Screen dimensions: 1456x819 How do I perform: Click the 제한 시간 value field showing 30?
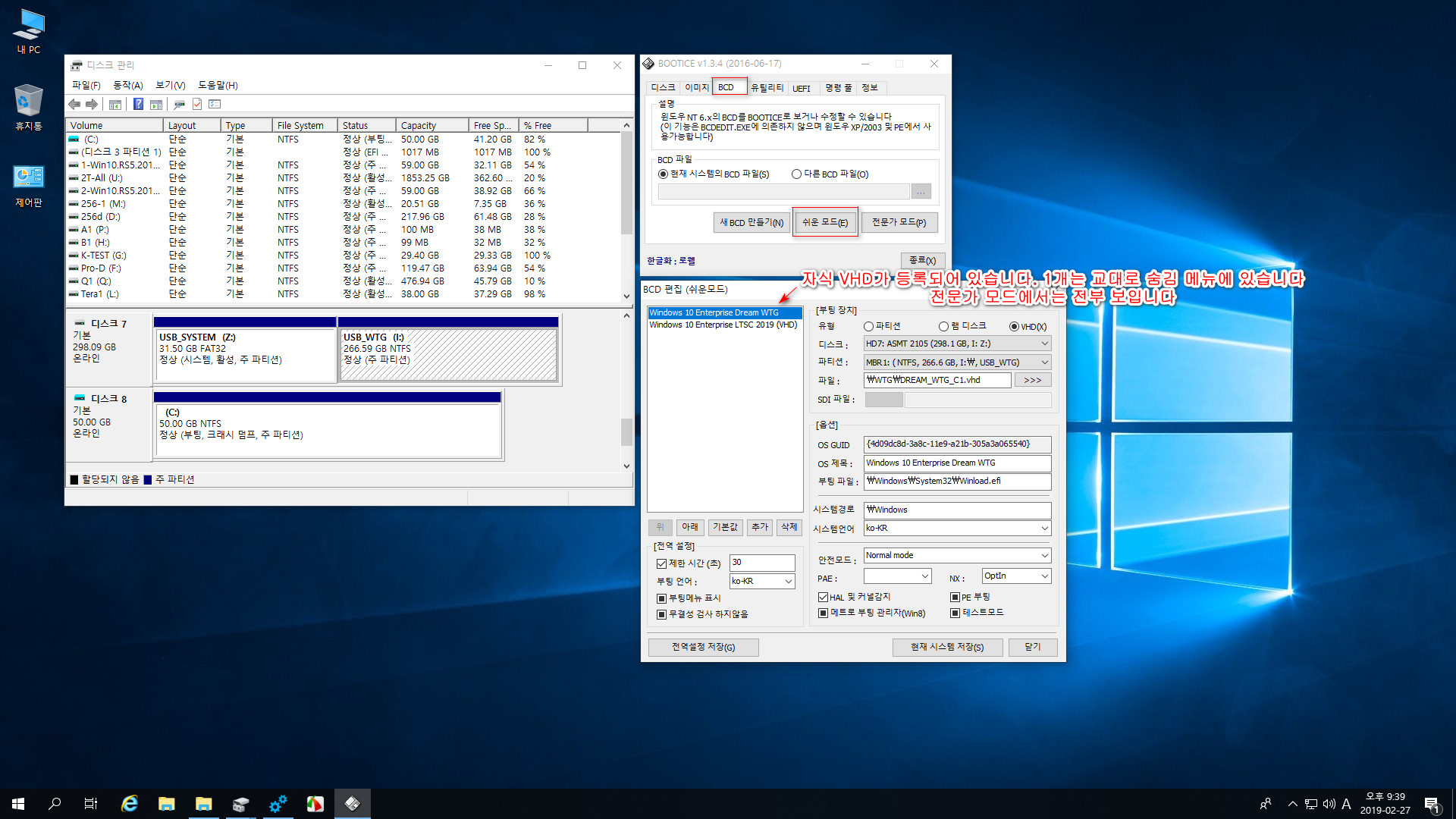(762, 563)
